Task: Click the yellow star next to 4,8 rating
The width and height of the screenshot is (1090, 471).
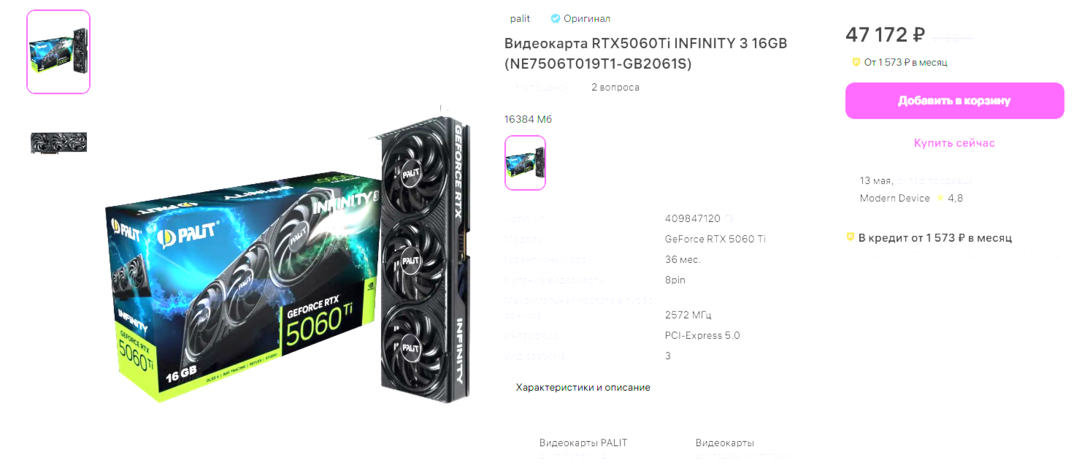Action: (x=940, y=198)
